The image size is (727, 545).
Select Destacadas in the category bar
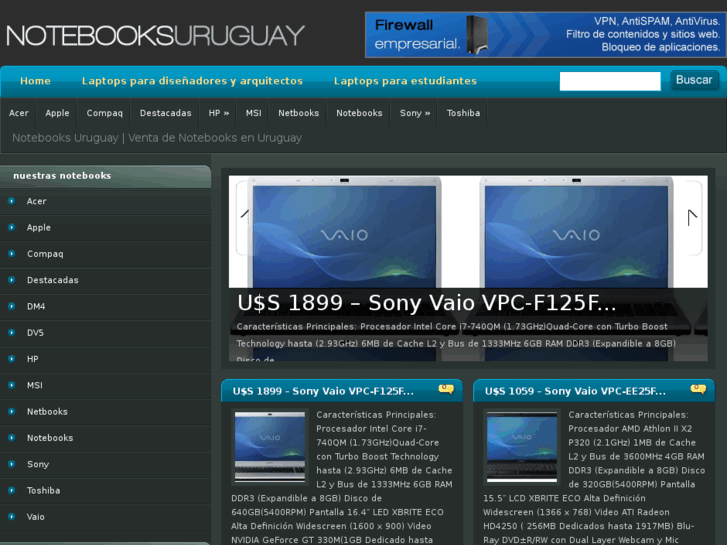(x=165, y=113)
